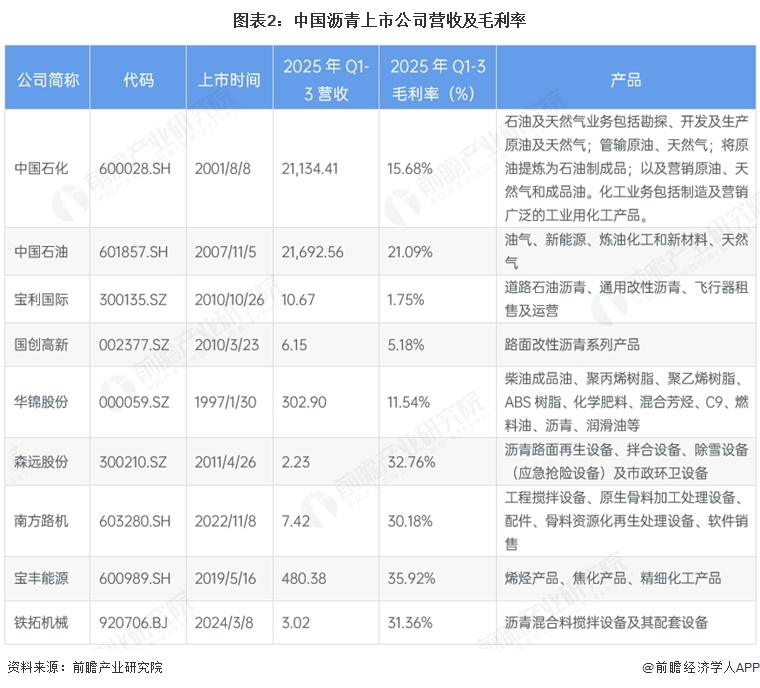Select gross margin 15.68%

pos(410,168)
